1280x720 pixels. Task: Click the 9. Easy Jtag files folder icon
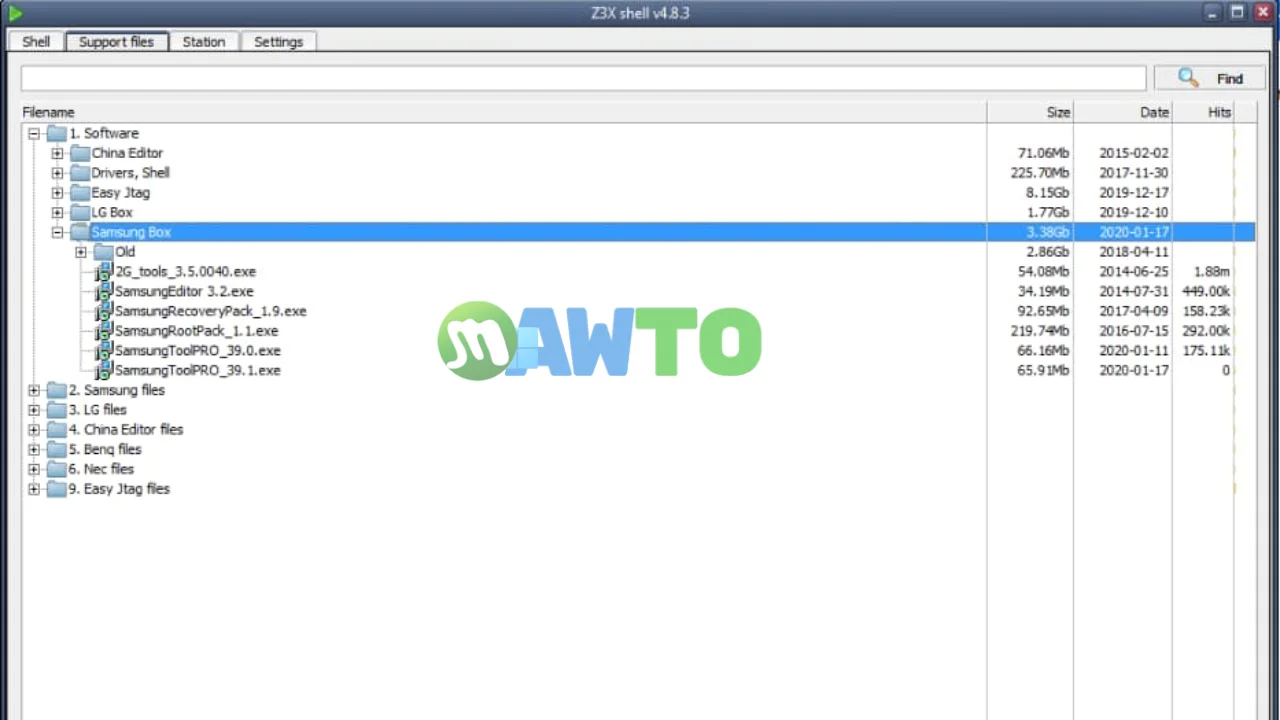pos(57,489)
